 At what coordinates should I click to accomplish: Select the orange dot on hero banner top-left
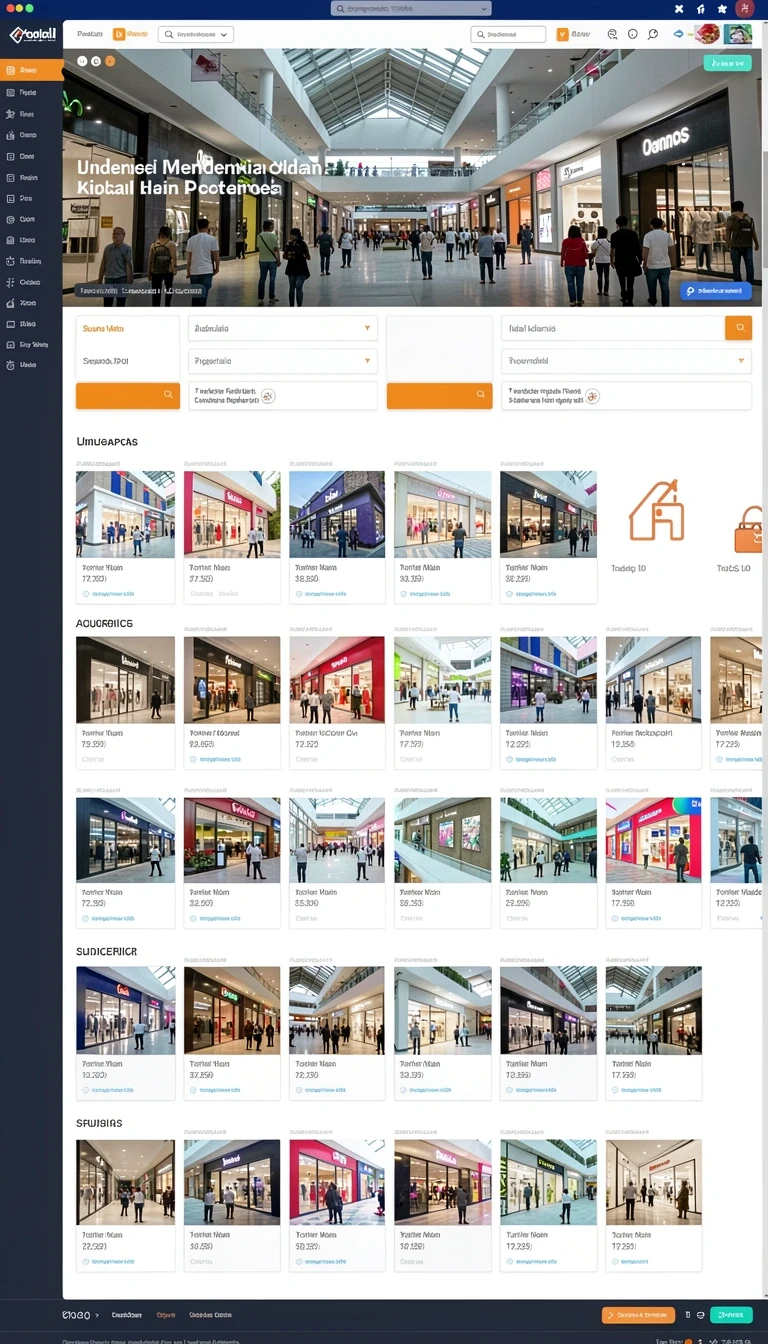[110, 61]
